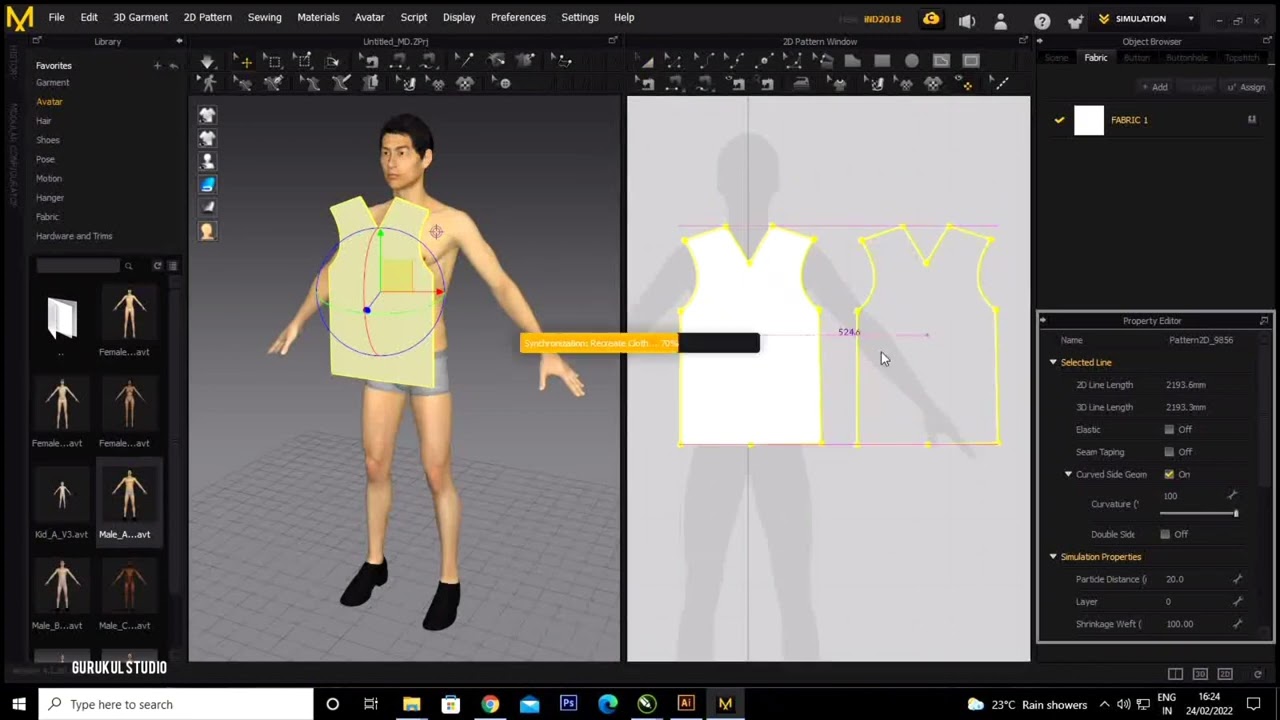Open Google Chrome from the taskbar

pyautogui.click(x=490, y=704)
